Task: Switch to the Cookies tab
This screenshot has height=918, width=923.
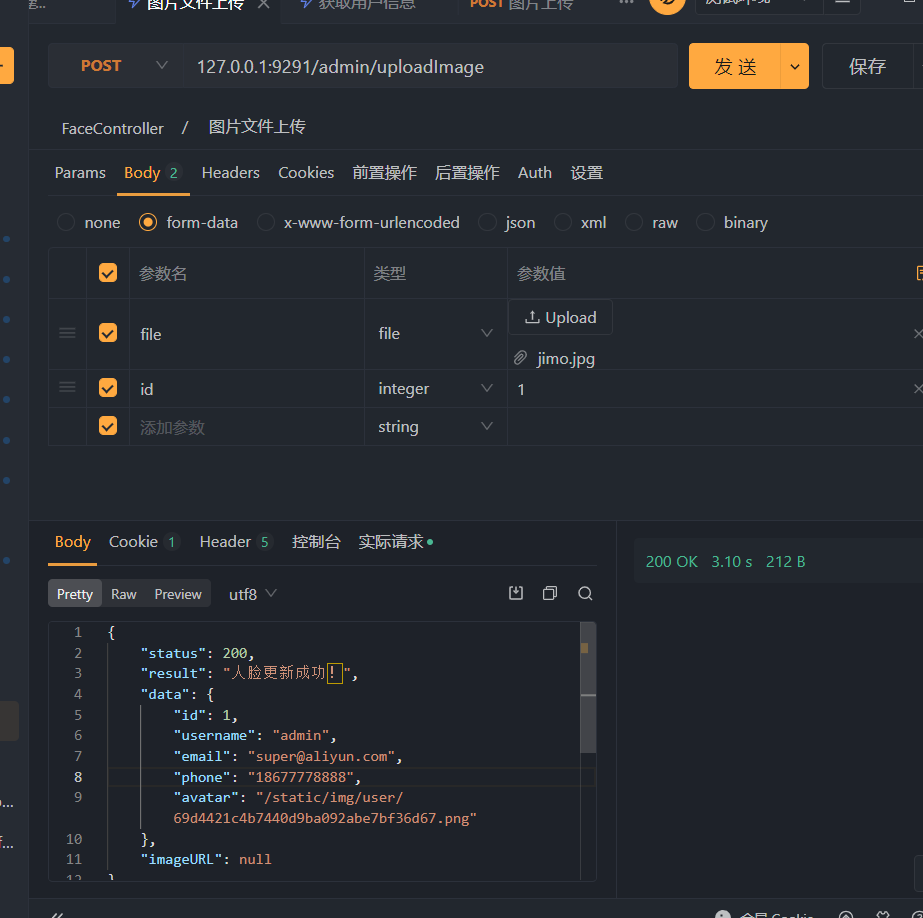Action: [x=306, y=172]
